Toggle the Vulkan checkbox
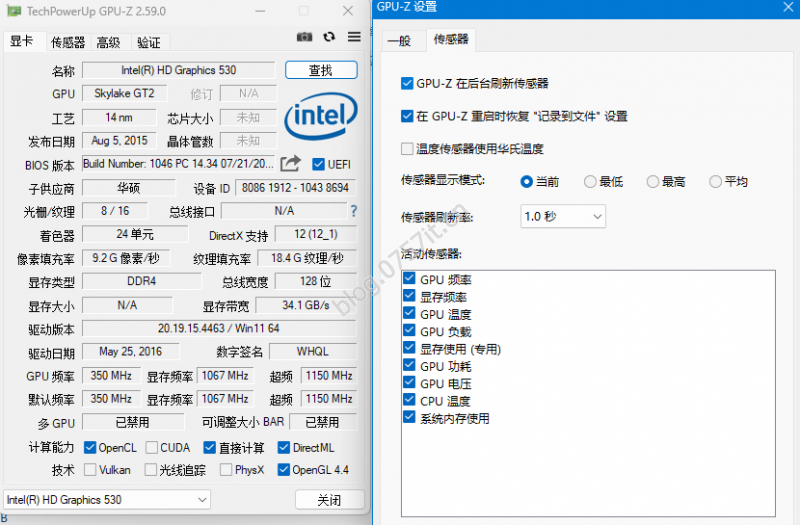The height and width of the screenshot is (525, 800). click(90, 469)
